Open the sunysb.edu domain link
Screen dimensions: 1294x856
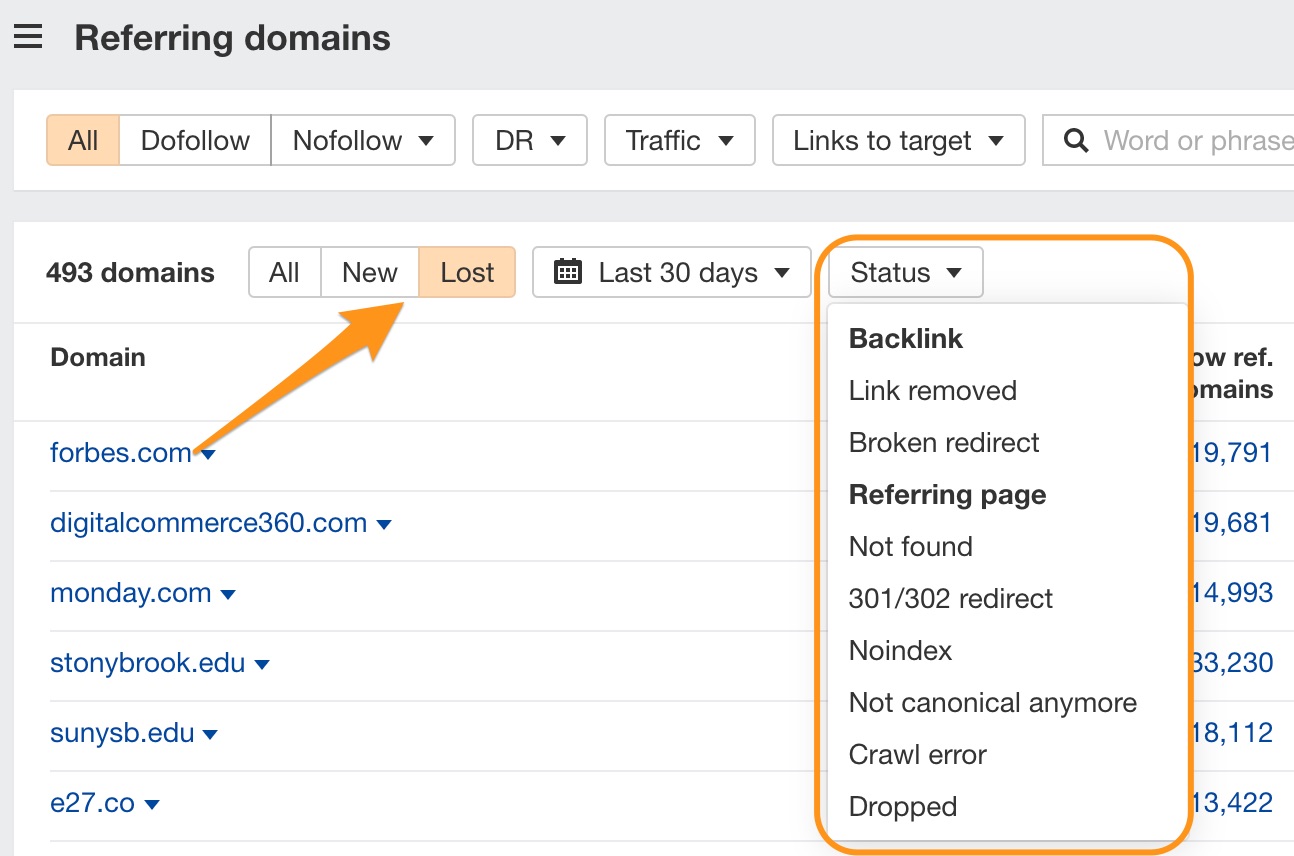point(122,733)
